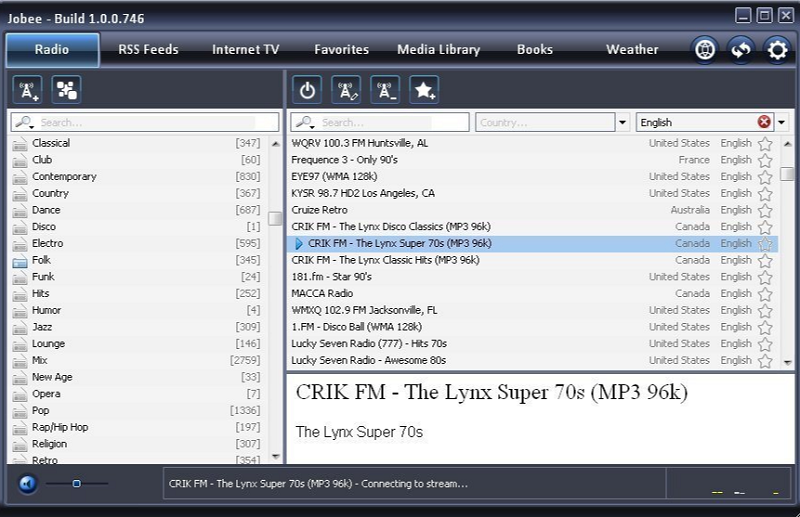
Task: Open the Country filter dropdown arrow
Action: tap(622, 122)
